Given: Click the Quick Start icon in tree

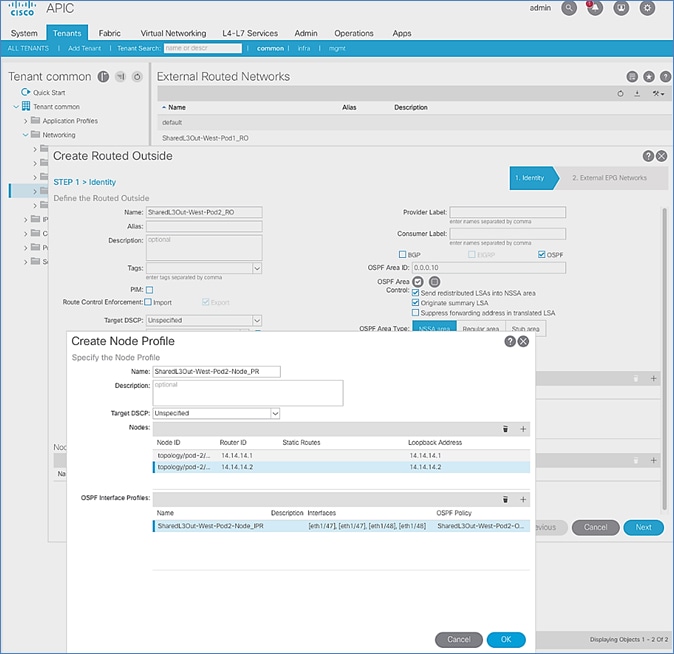Looking at the screenshot, I should click(x=25, y=92).
